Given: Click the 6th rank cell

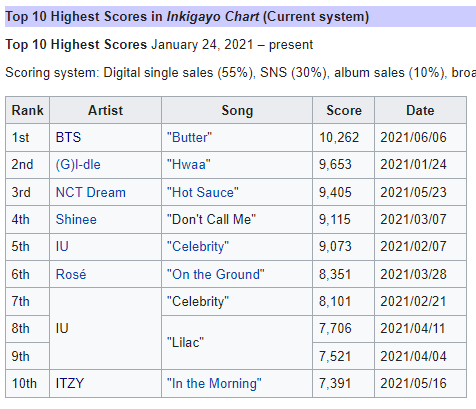Looking at the screenshot, I should (28, 274).
